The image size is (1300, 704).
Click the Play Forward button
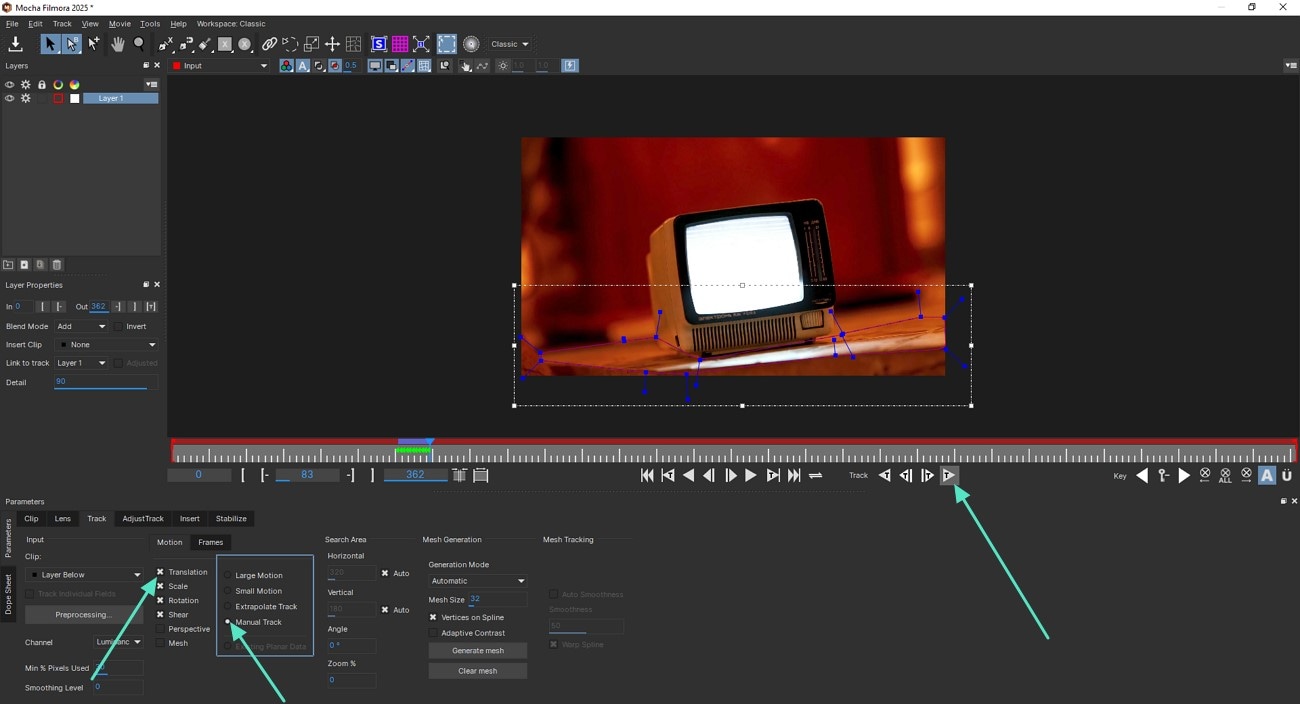tap(751, 476)
